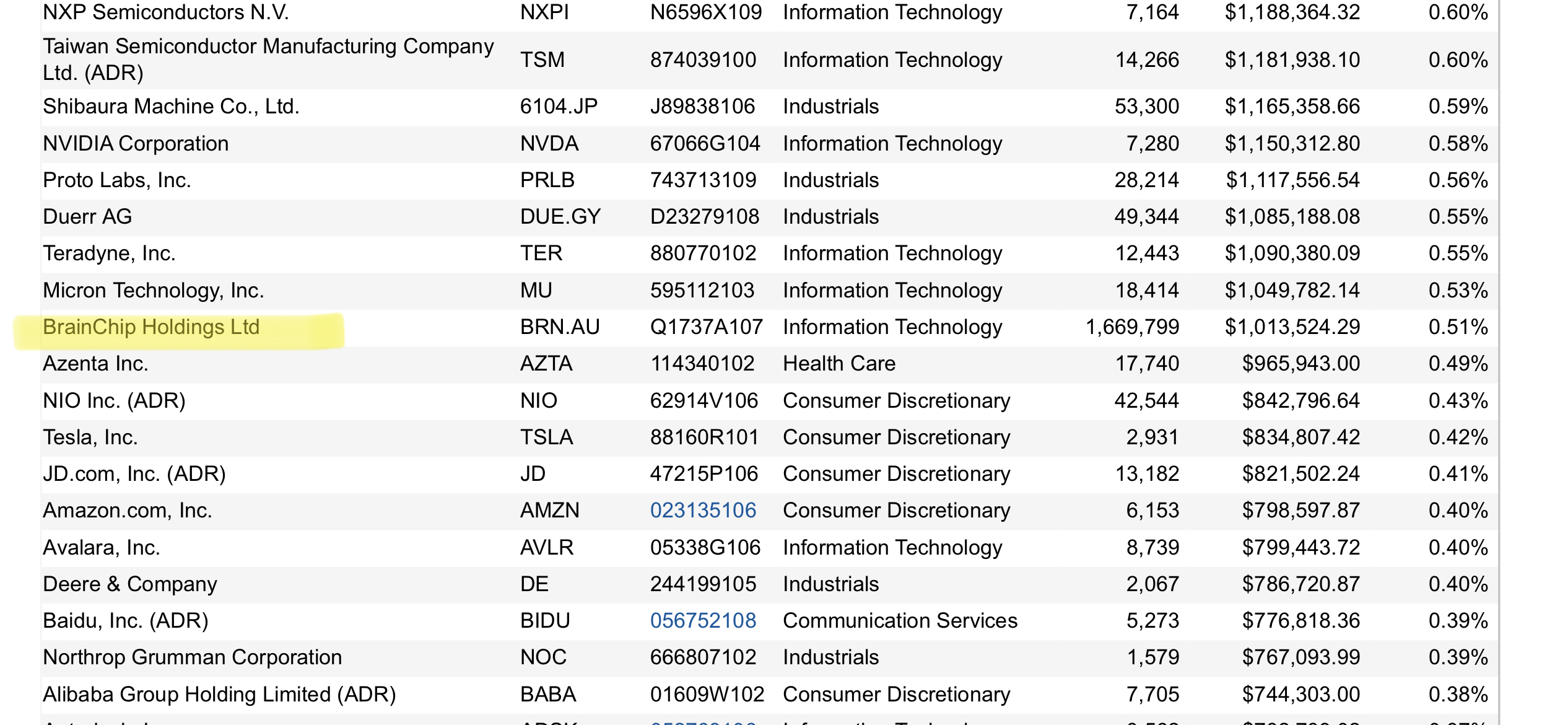Select BrainChip's share count 1,669,799
The image size is (1568, 725).
point(1132,327)
